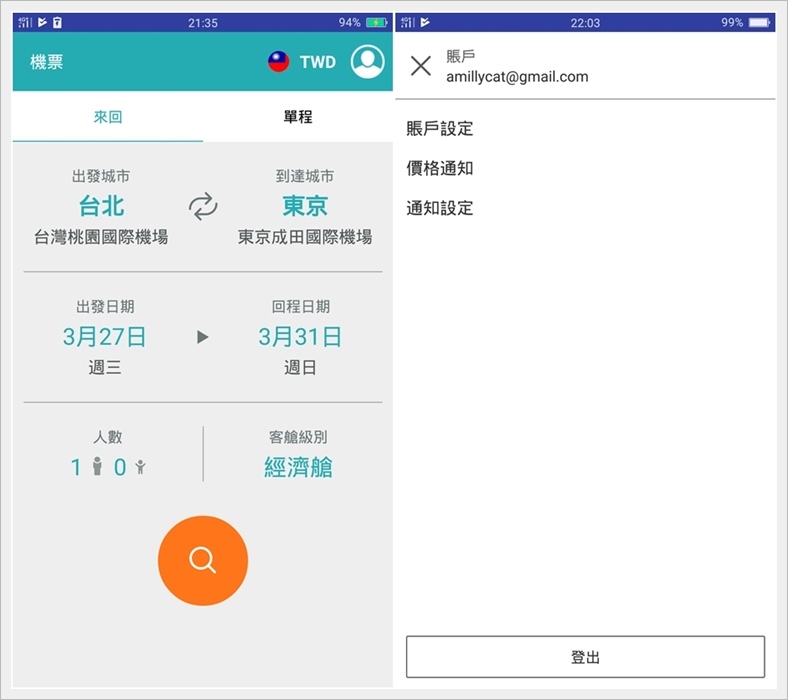Tap the adult passenger icon
Viewport: 788px width, 700px height.
[x=97, y=466]
